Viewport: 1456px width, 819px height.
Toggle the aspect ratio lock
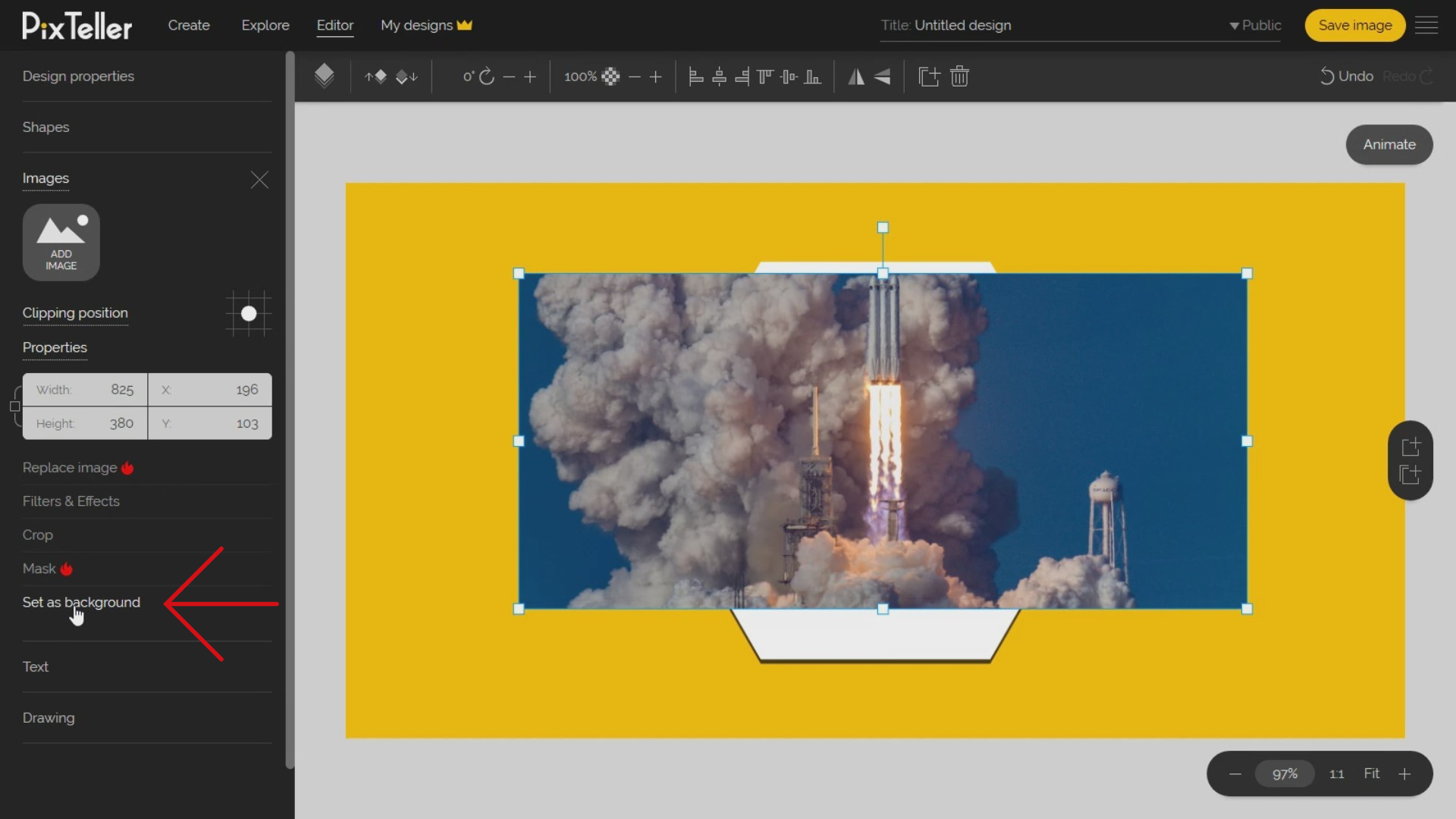[14, 406]
